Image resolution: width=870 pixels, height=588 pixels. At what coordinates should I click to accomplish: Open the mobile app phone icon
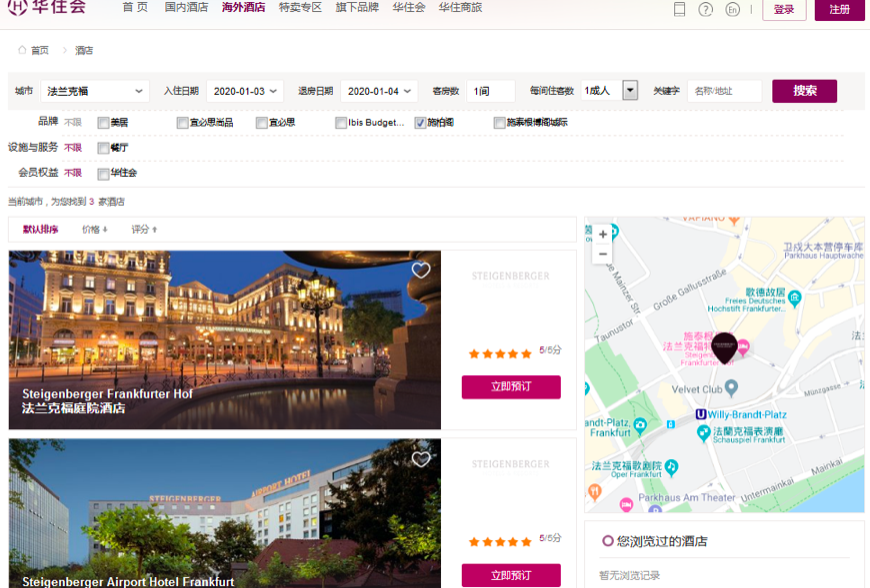679,9
